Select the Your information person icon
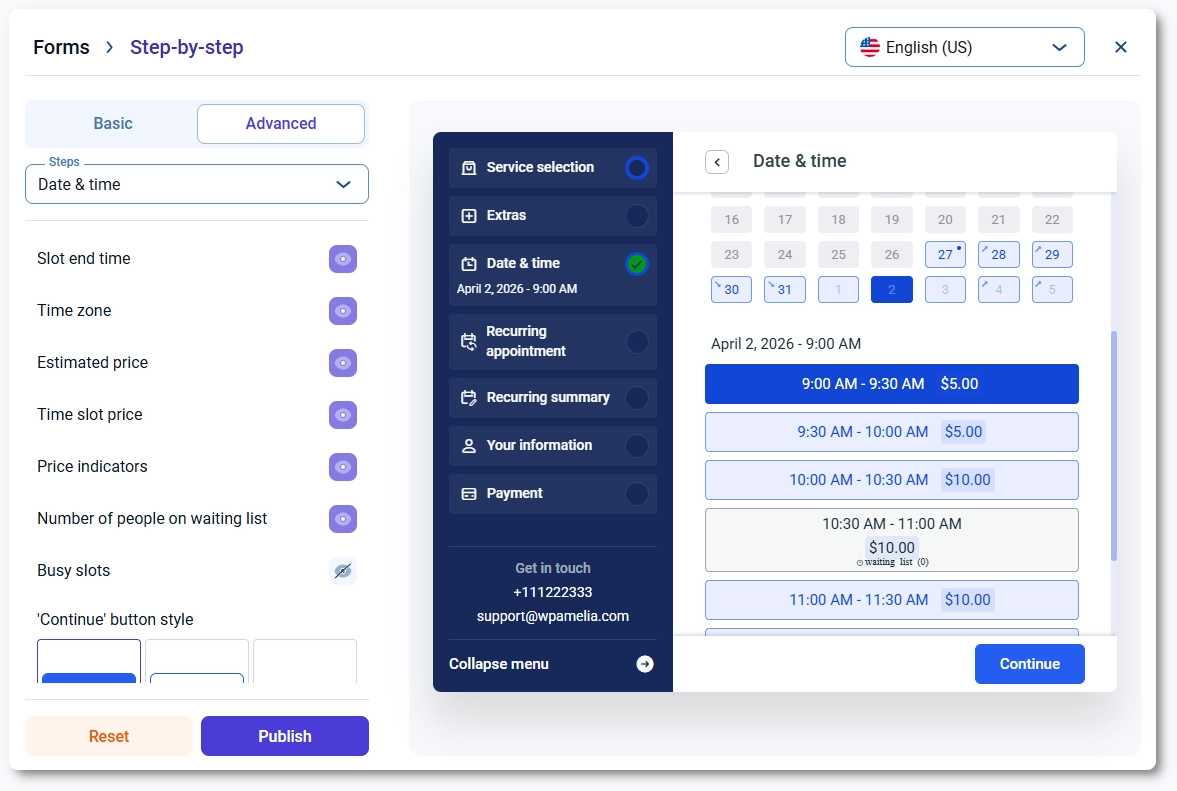This screenshot has height=791, width=1177. click(x=468, y=445)
